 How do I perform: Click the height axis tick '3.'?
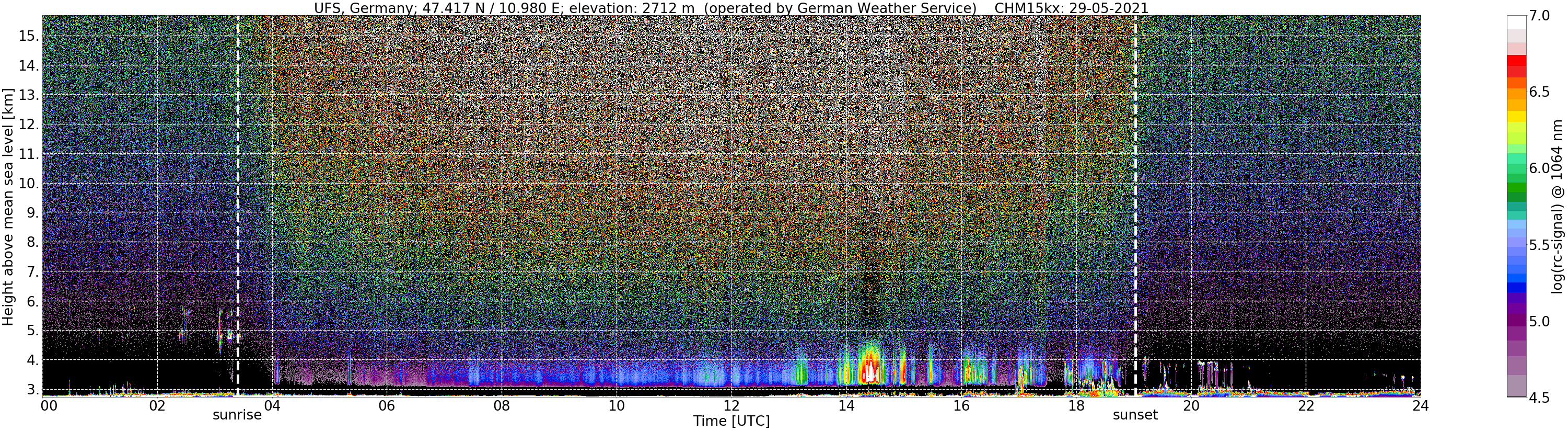coord(33,389)
